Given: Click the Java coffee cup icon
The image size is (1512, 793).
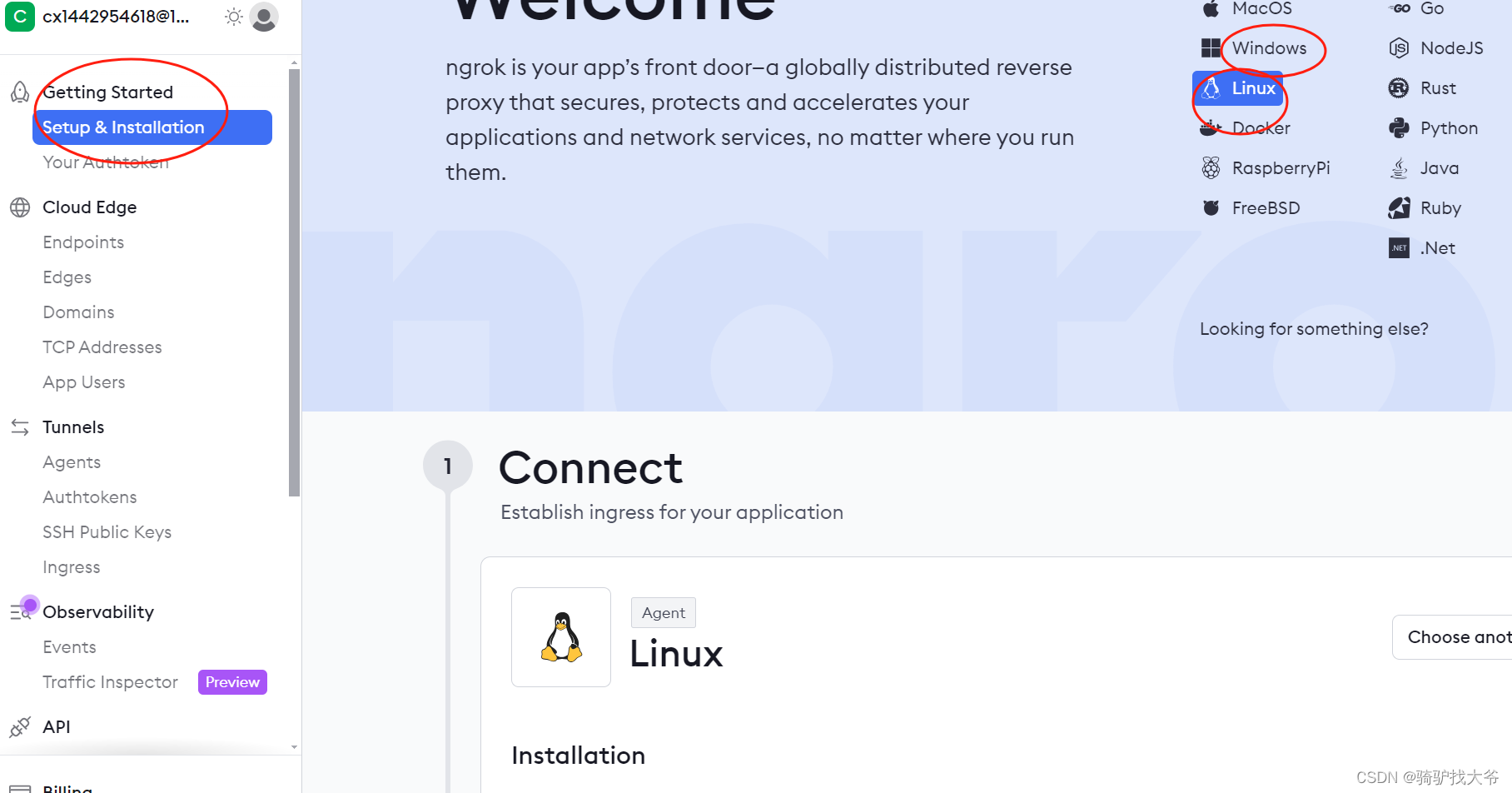Looking at the screenshot, I should 1400,168.
